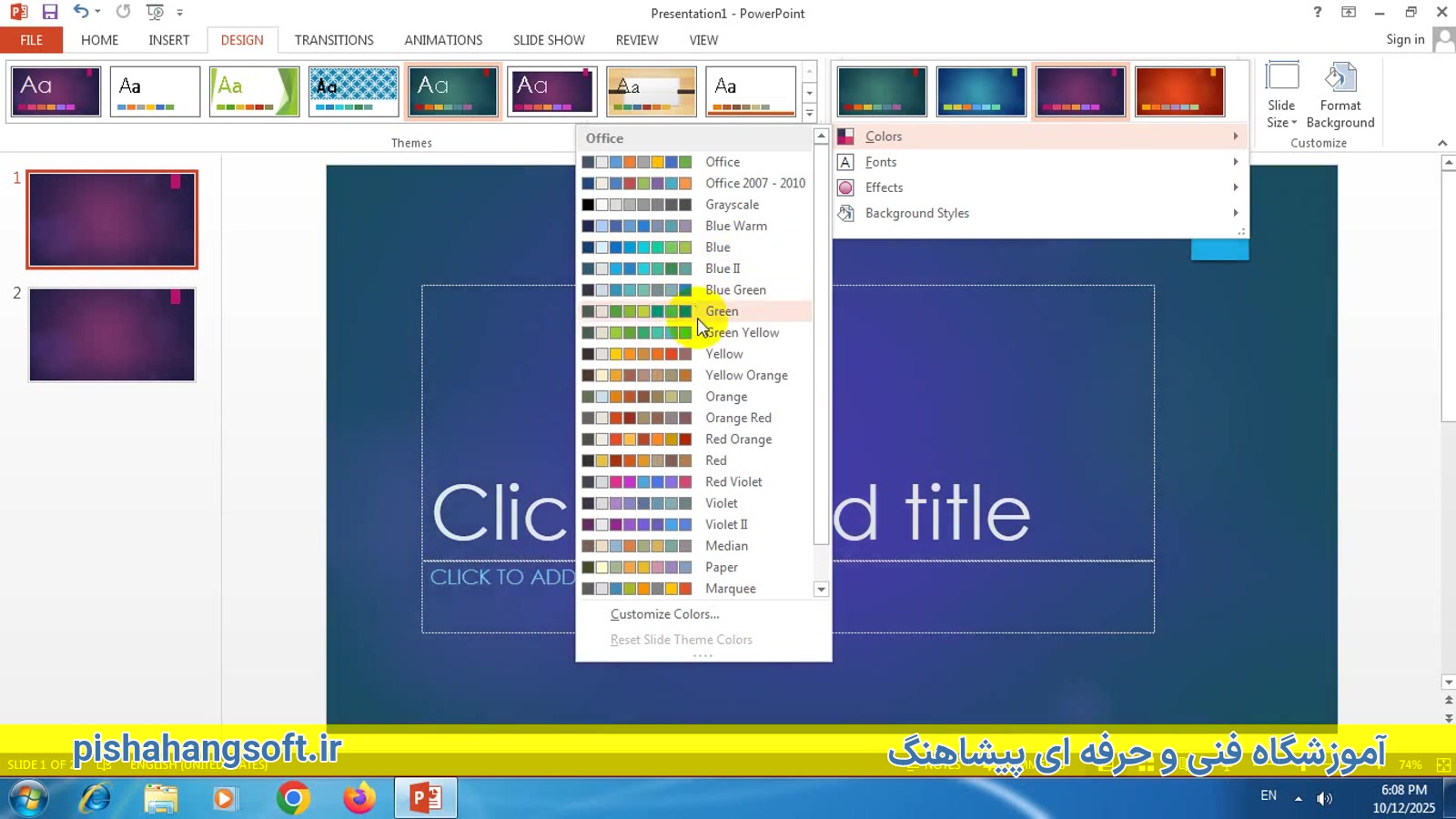
Task: Switch to the HOME tab
Action: point(100,40)
